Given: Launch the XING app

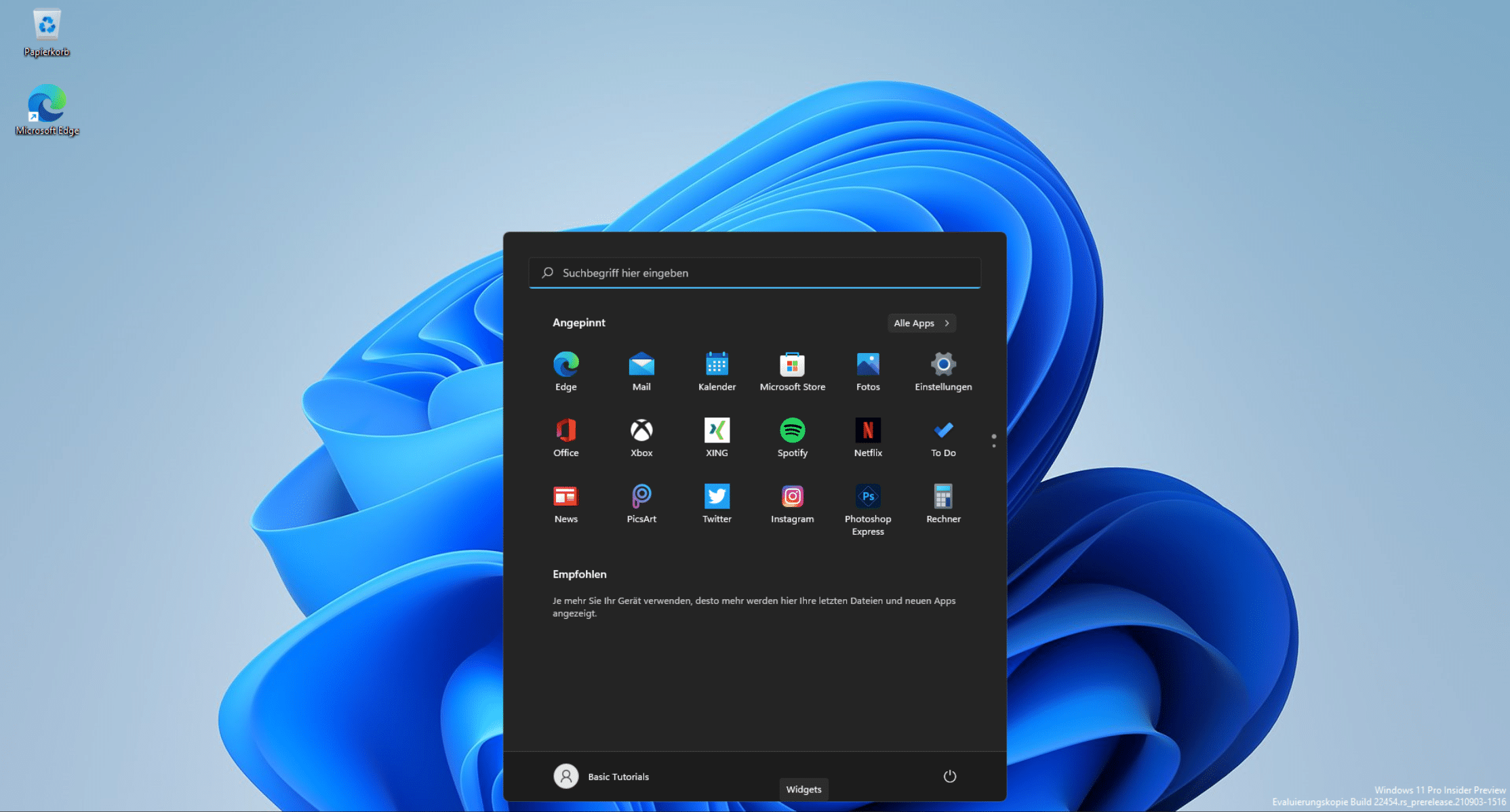Looking at the screenshot, I should click(717, 431).
